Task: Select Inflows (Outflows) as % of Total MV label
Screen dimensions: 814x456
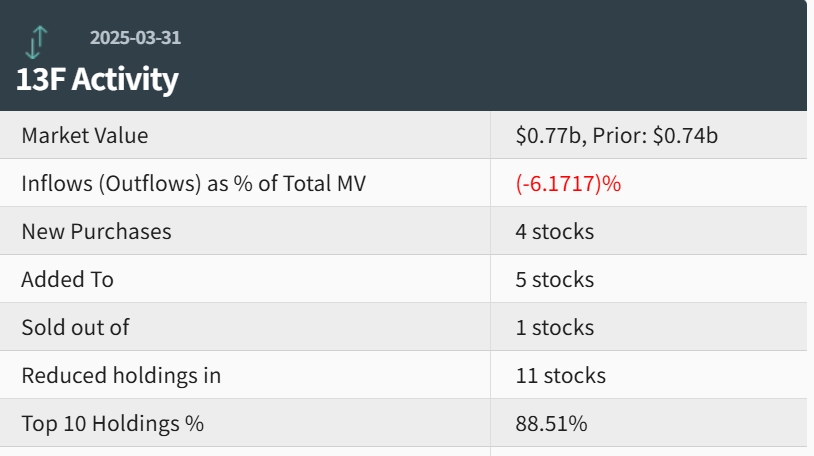Action: tap(199, 184)
